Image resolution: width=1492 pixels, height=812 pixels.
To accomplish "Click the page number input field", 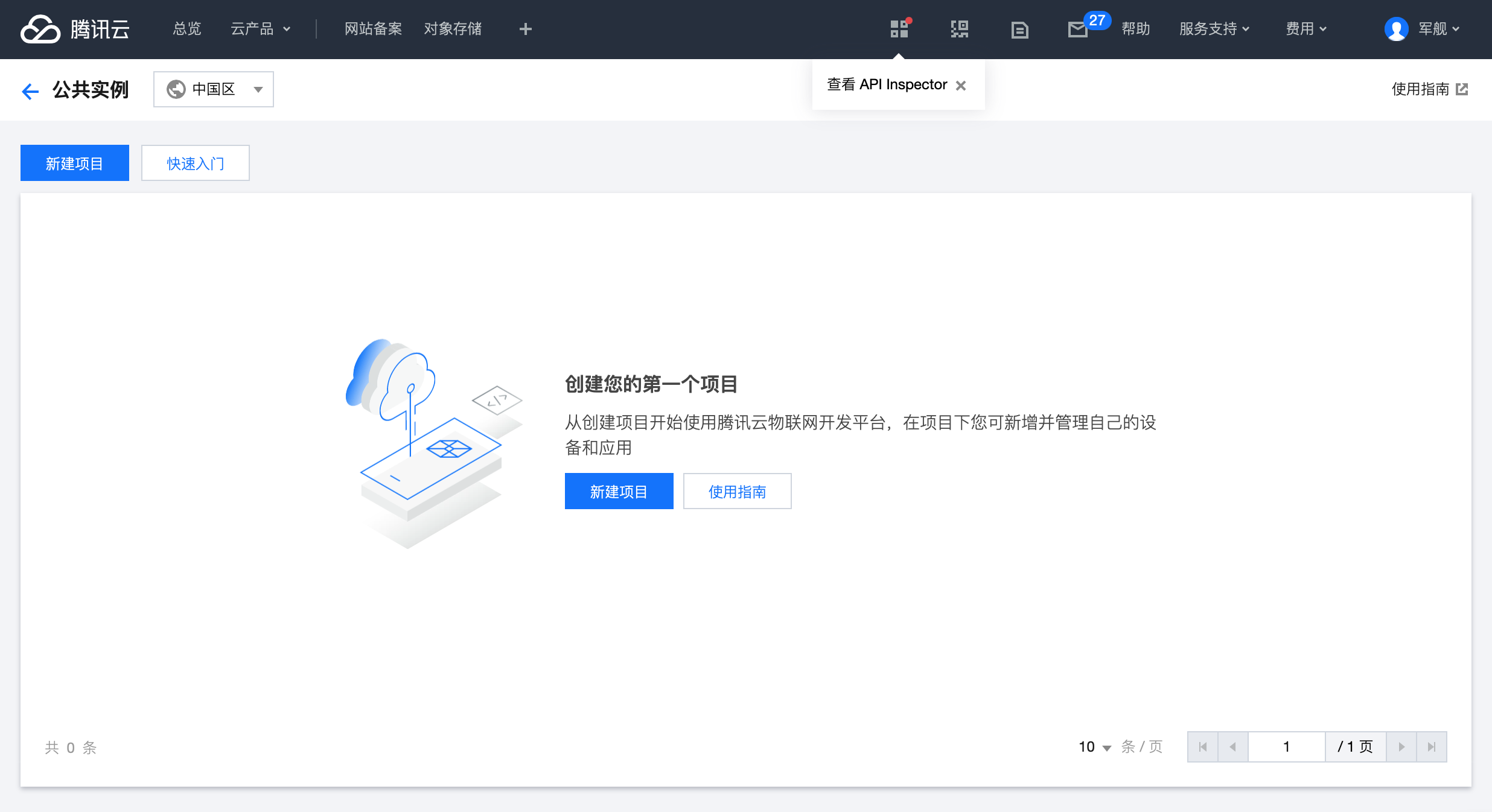I will pyautogui.click(x=1286, y=747).
